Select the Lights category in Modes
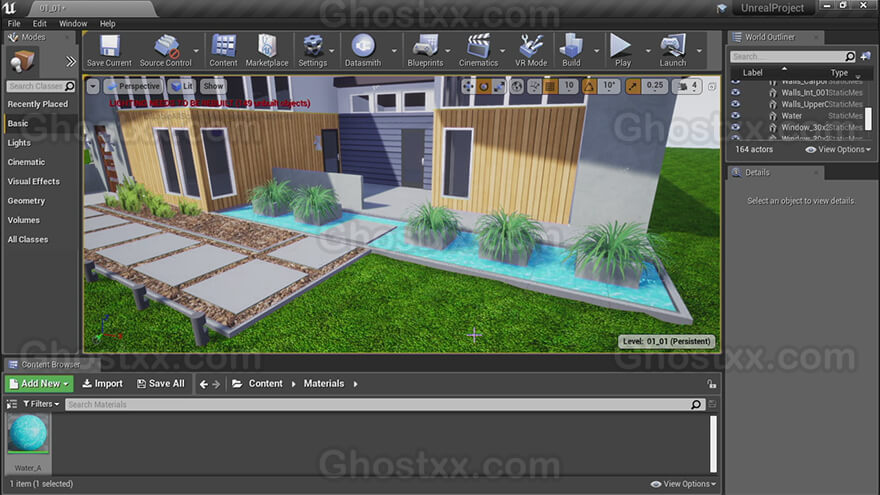 pyautogui.click(x=19, y=143)
